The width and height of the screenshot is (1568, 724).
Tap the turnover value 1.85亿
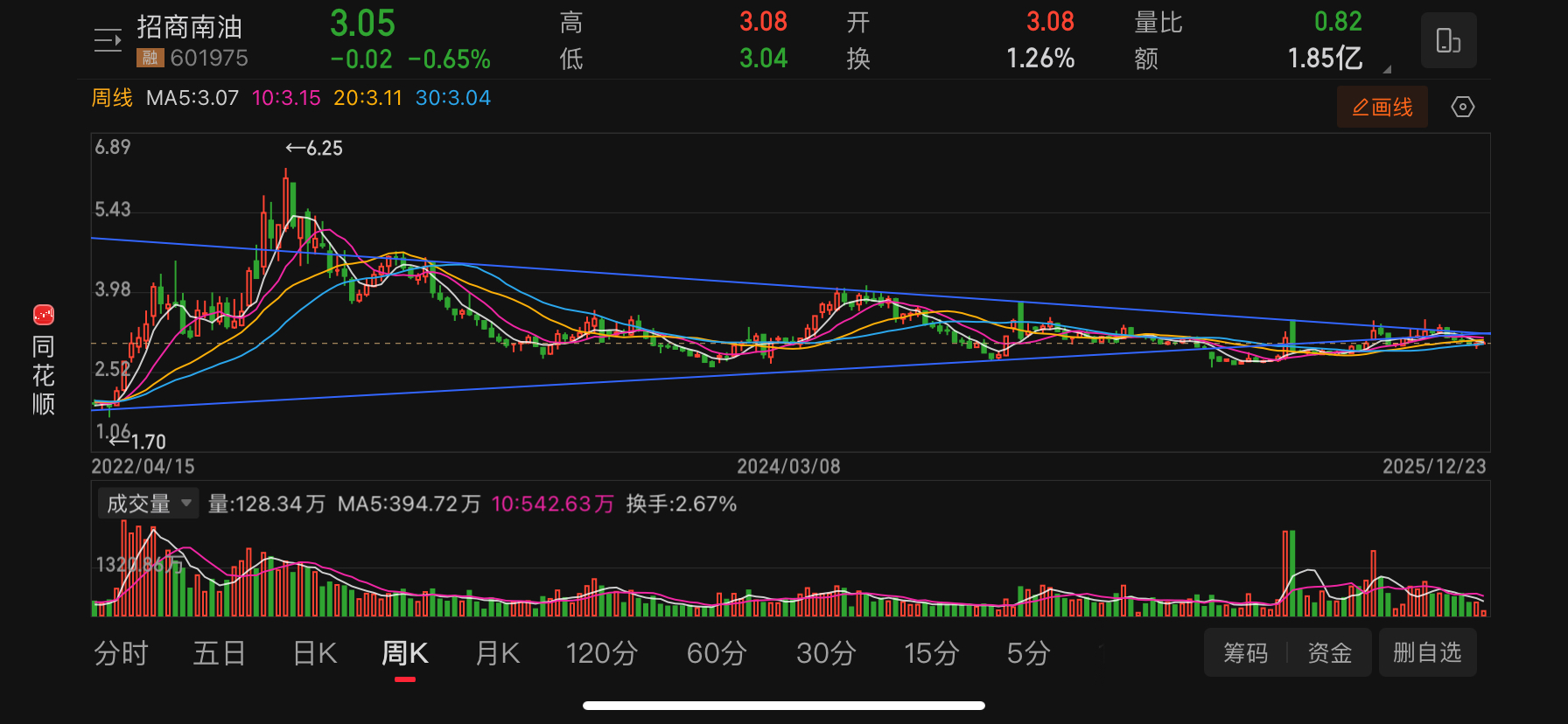coord(1325,59)
